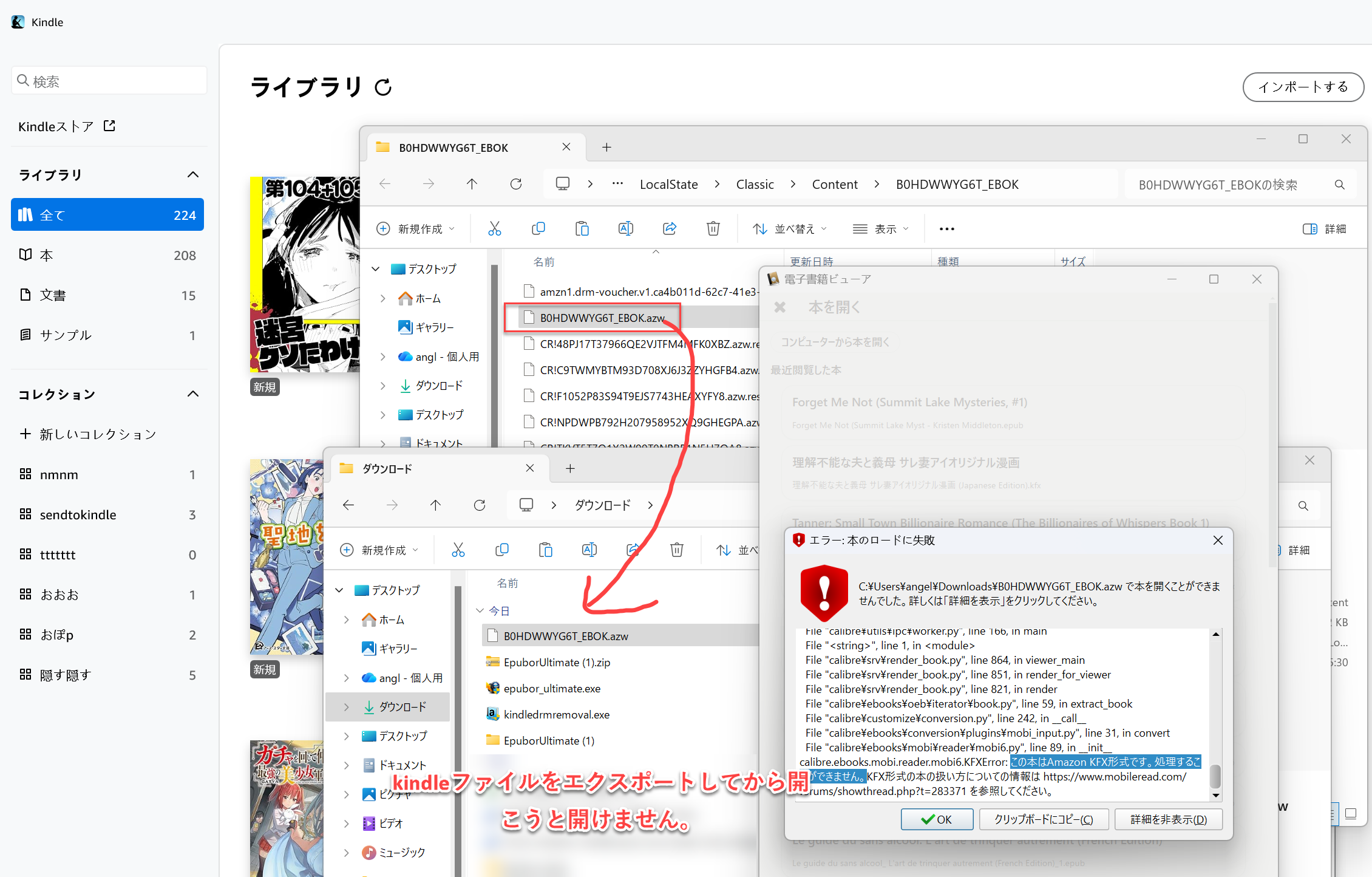This screenshot has width=1372, height=877.
Task: Click ギャラリー in upper Explorer navigation tree
Action: point(426,327)
